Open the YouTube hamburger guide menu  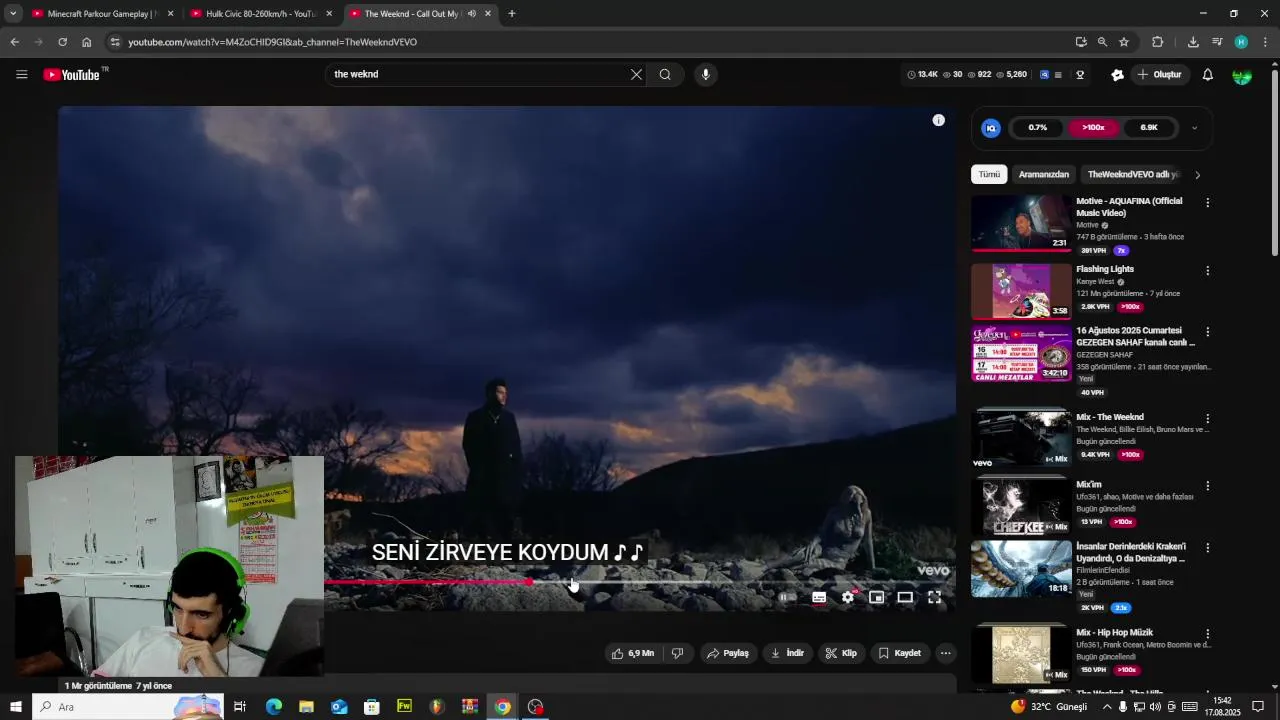click(22, 75)
